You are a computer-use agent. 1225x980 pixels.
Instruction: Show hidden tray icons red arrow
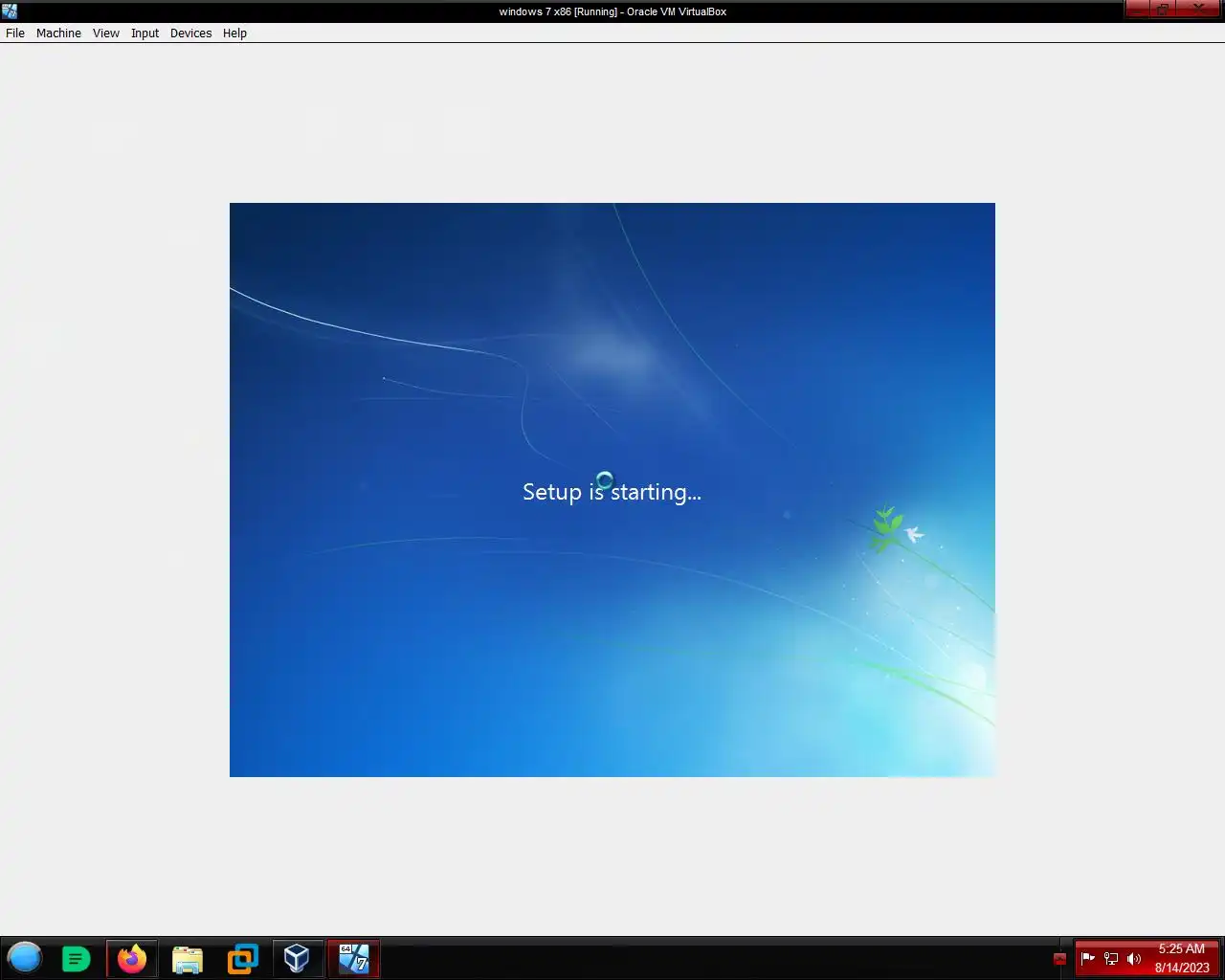[1059, 958]
